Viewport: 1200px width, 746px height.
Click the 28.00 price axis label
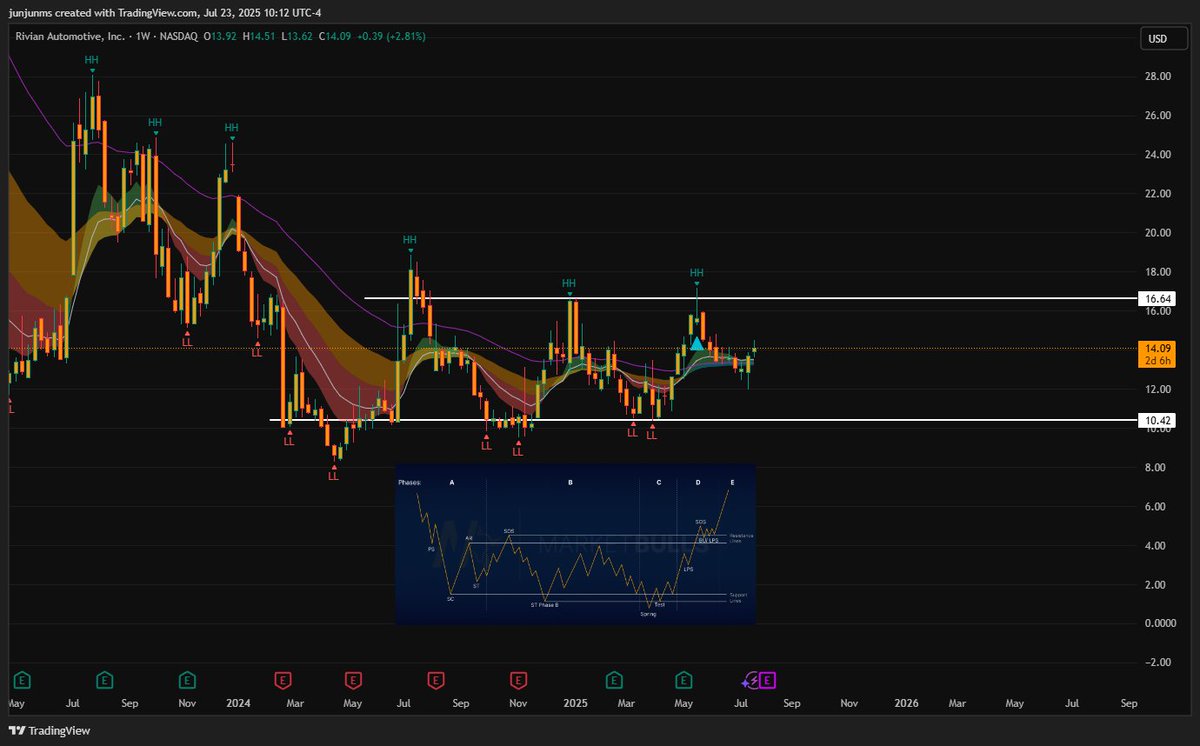click(1159, 76)
